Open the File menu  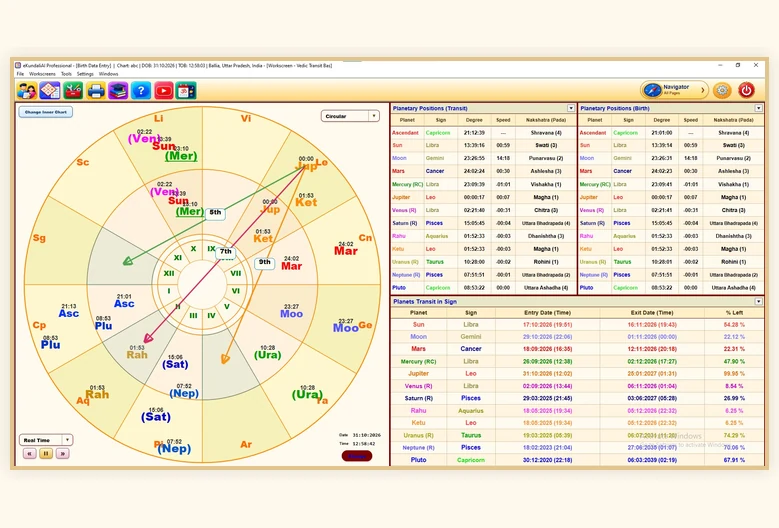20,74
